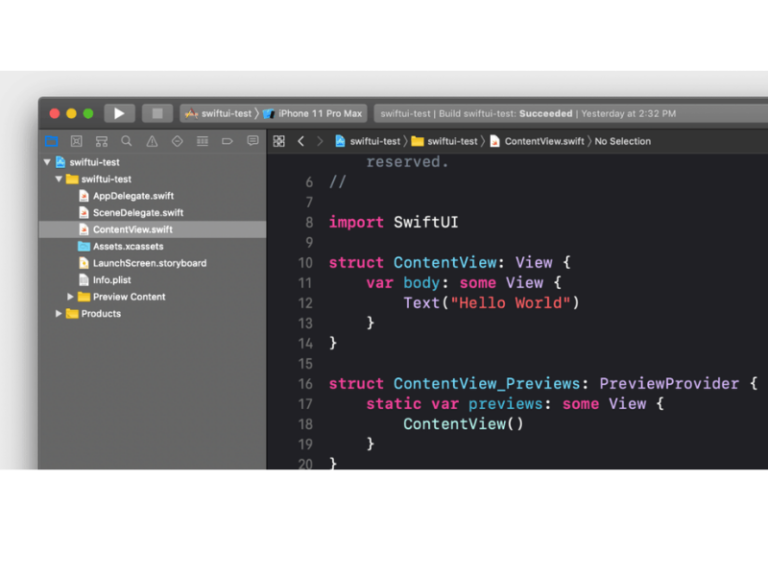Go back using the editor's left chevron
The height and width of the screenshot is (576, 768).
tap(300, 141)
